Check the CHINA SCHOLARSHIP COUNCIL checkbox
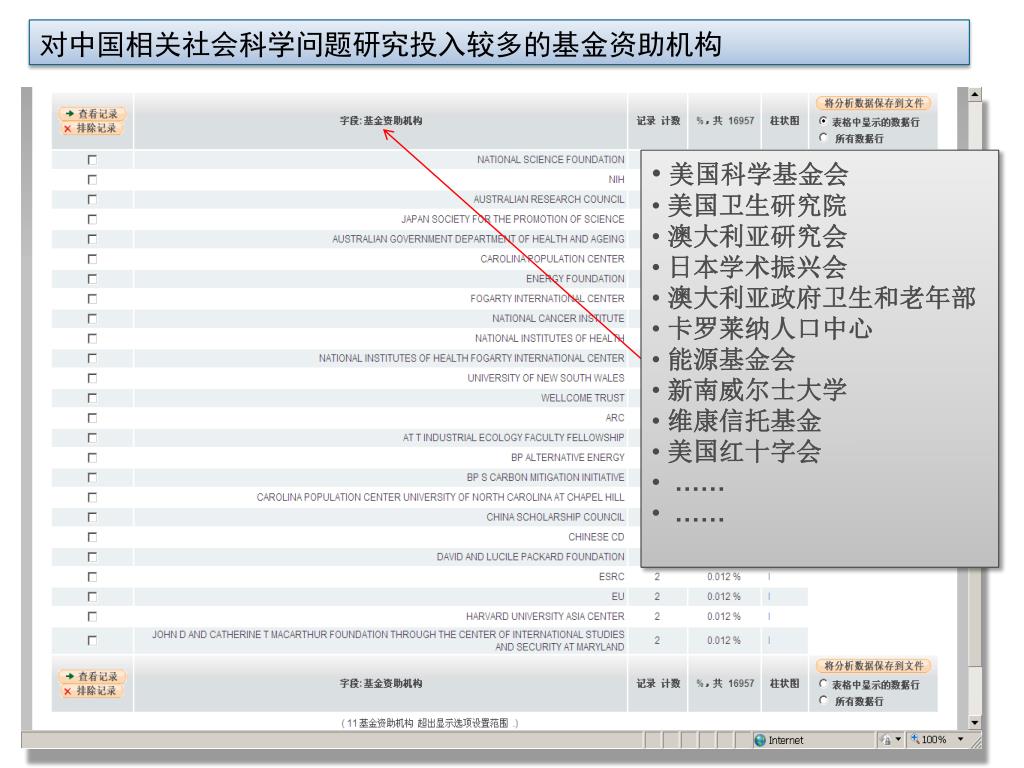The image size is (1024, 768). 92,517
